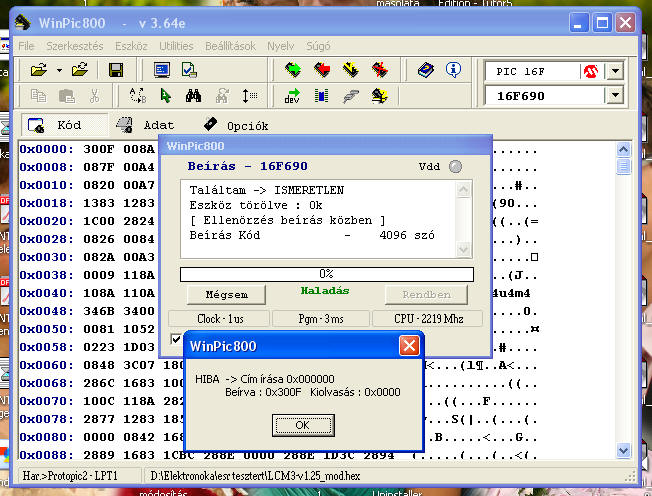Close the HIBA error dialog
The image size is (652, 496).
[409, 345]
